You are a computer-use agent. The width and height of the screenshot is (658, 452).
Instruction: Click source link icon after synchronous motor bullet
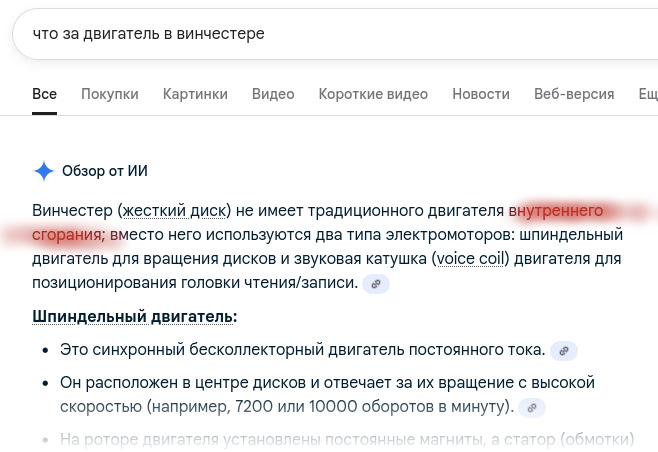pyautogui.click(x=564, y=351)
